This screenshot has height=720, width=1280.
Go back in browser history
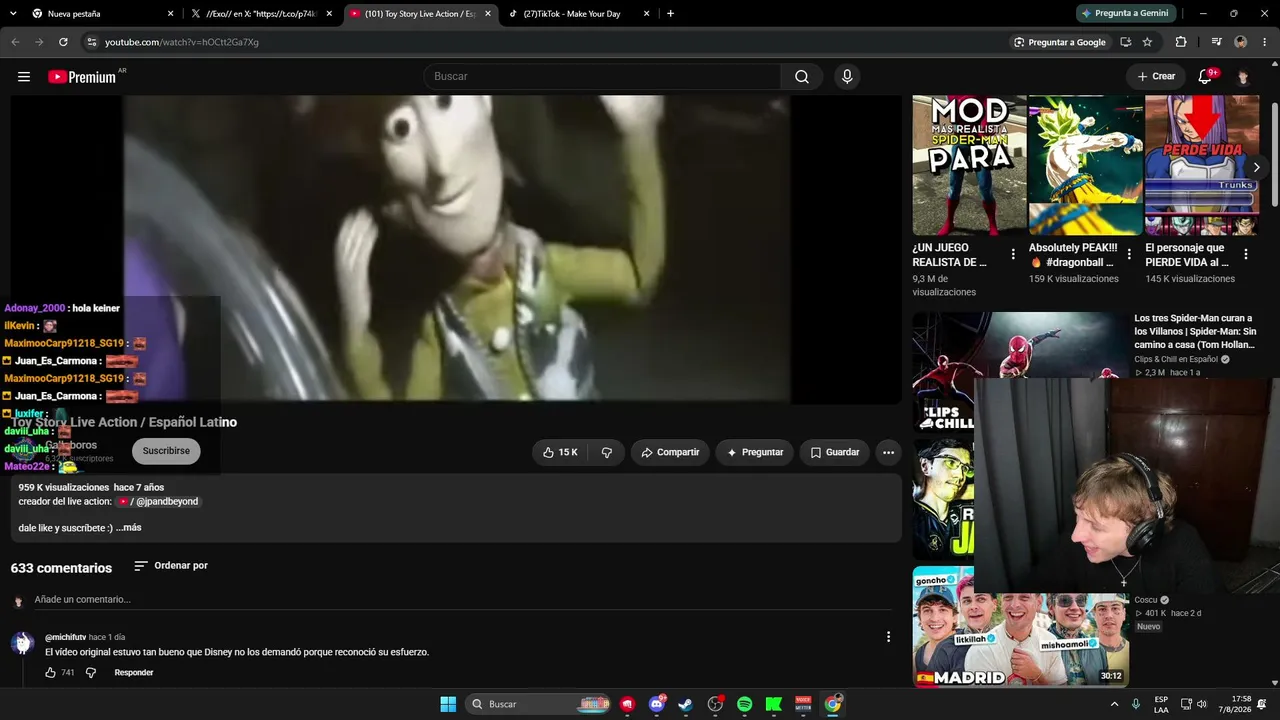point(15,42)
